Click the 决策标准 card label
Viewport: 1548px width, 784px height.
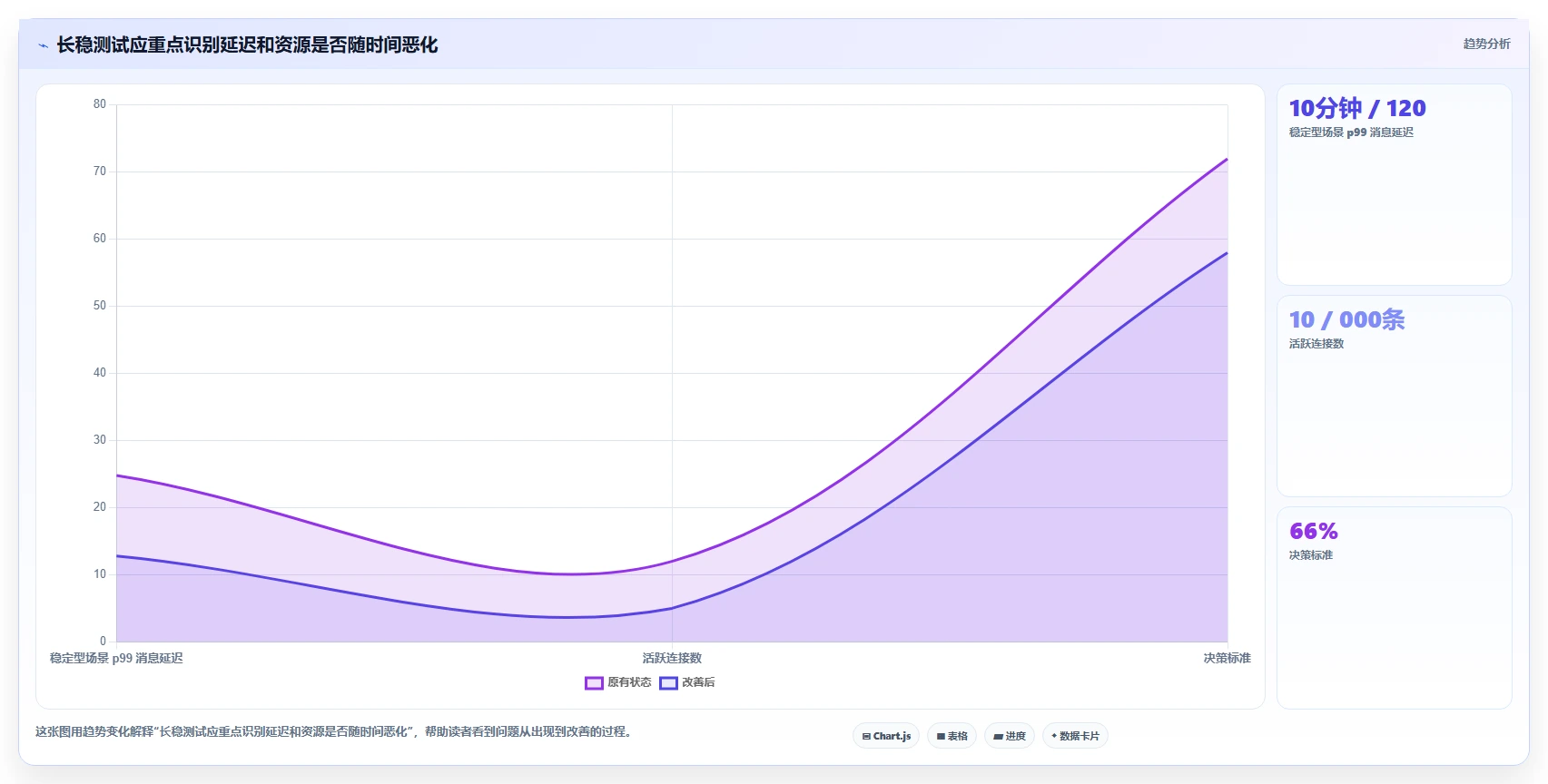pyautogui.click(x=1311, y=555)
